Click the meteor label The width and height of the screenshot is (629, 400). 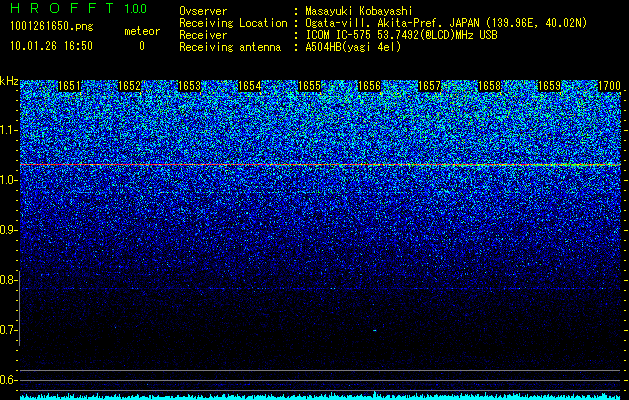click(142, 31)
